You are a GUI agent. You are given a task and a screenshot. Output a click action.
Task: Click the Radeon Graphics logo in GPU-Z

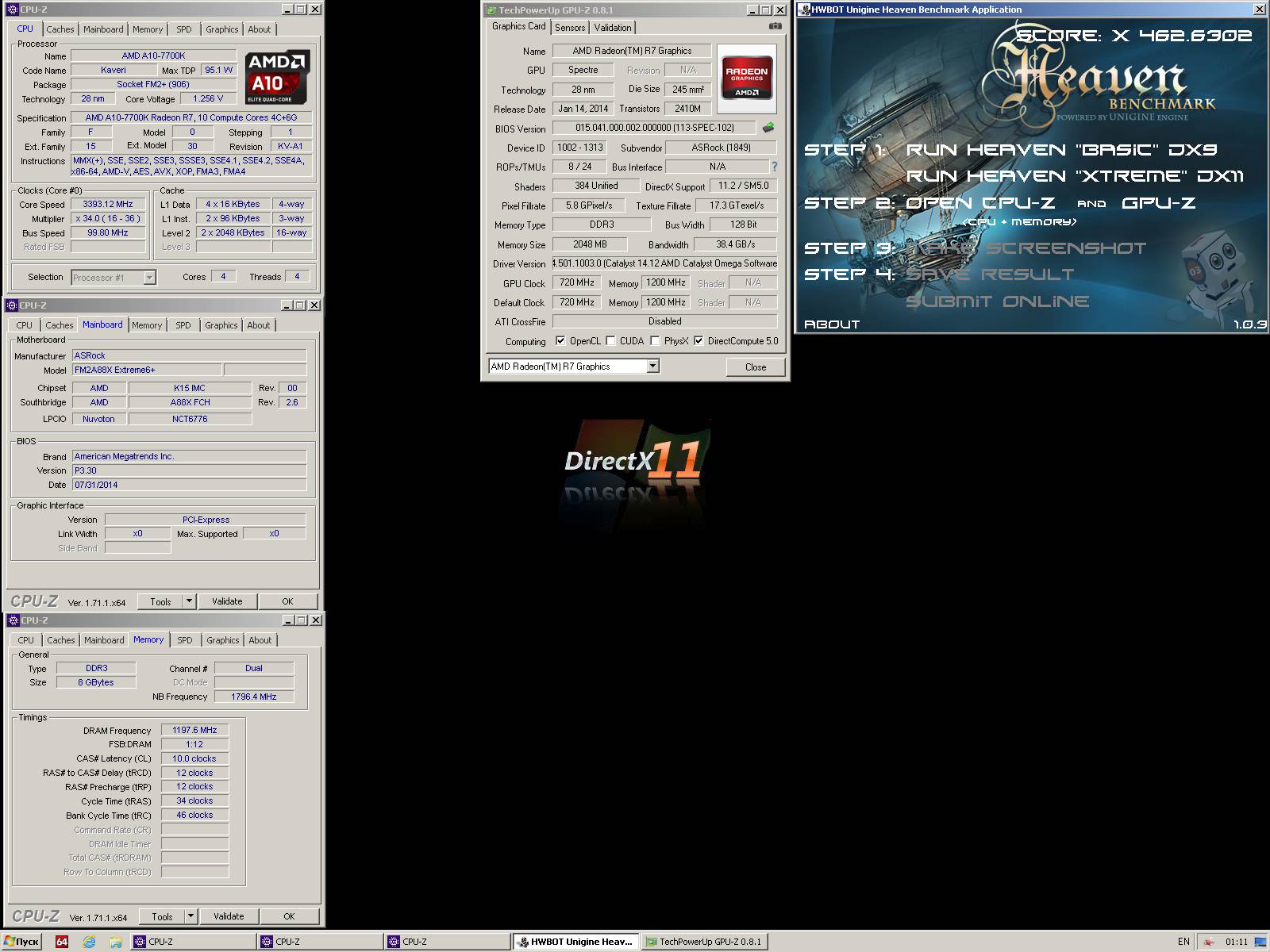coord(746,79)
